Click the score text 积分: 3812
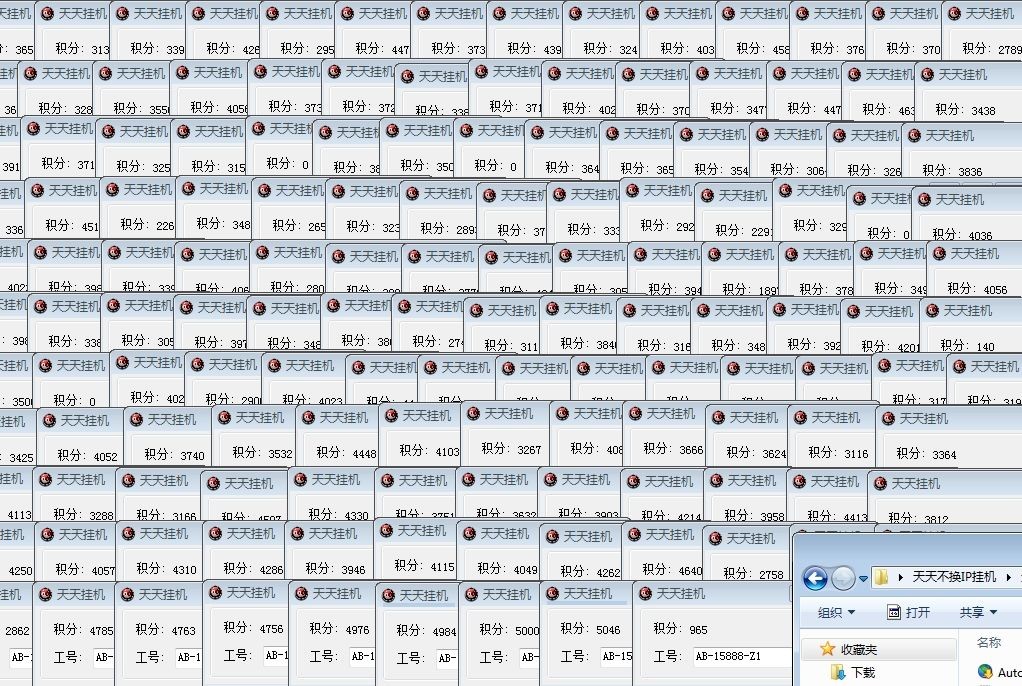1022x686 pixels. [919, 518]
